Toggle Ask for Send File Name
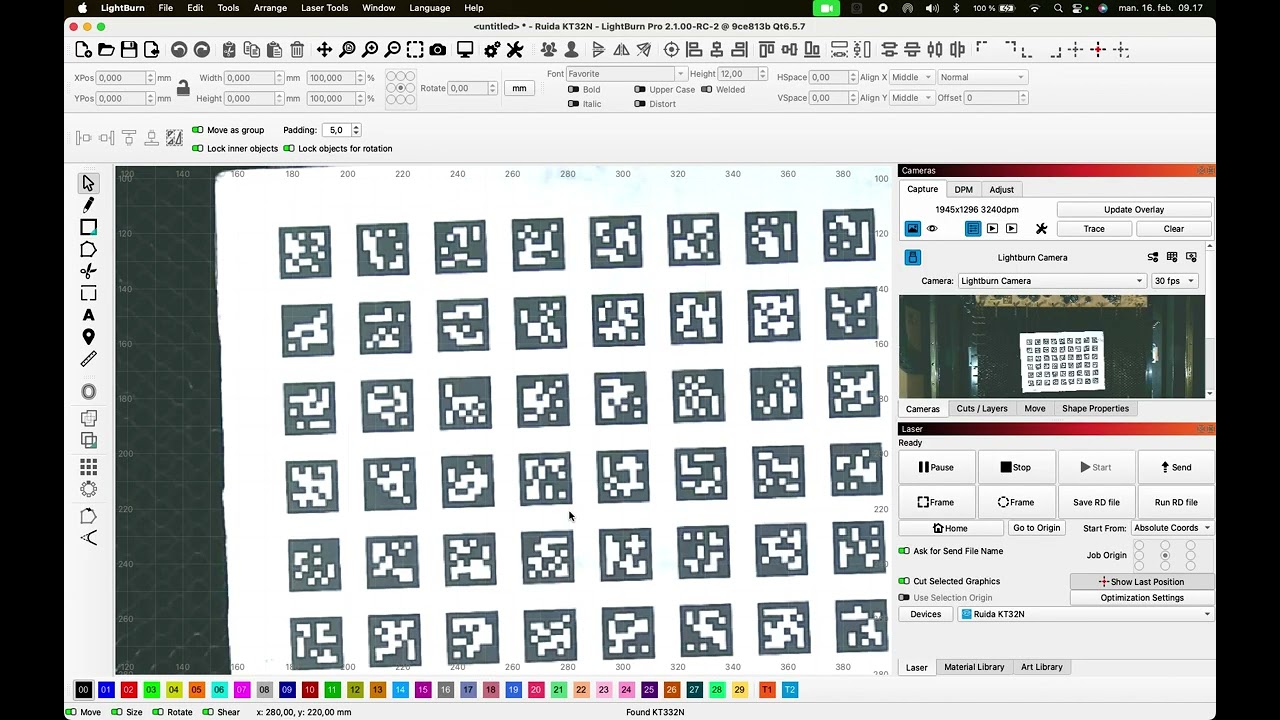Image resolution: width=1280 pixels, height=720 pixels. coord(904,551)
